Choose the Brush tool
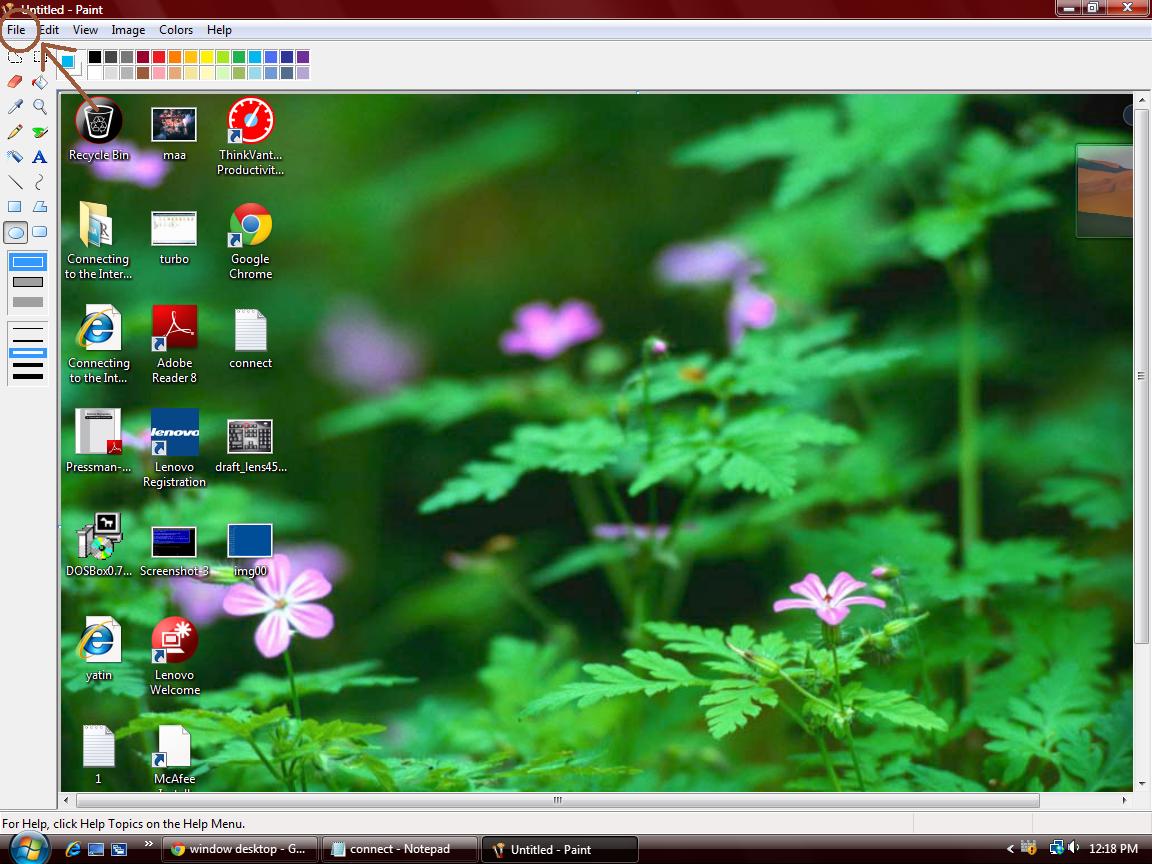This screenshot has height=864, width=1152. click(x=40, y=131)
